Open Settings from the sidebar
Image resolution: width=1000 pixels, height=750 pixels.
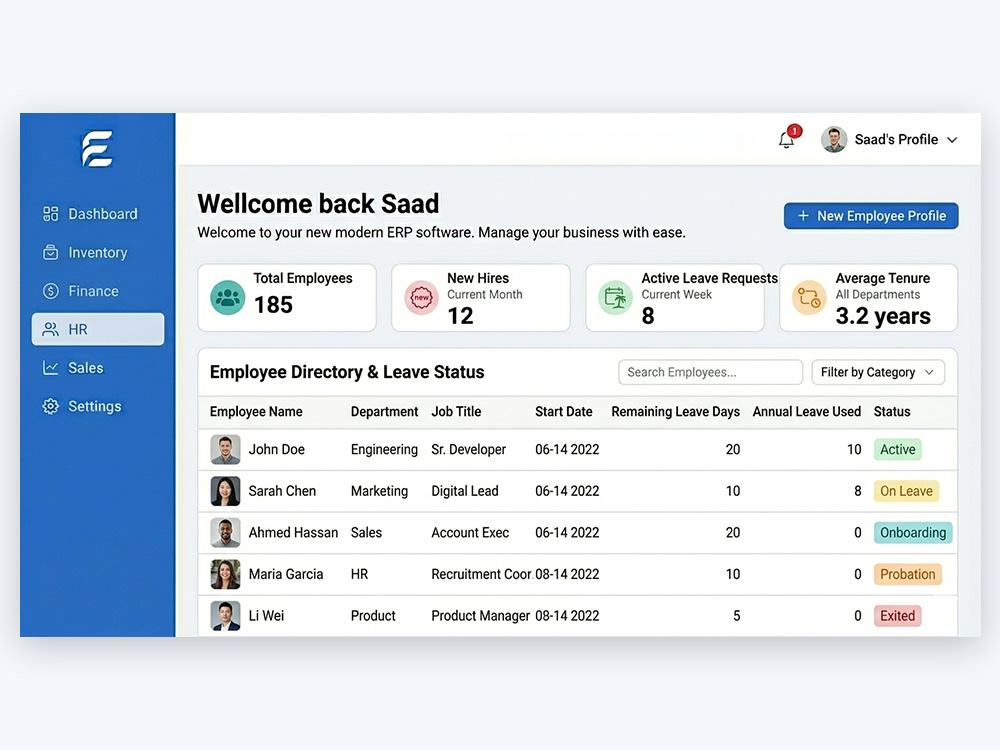[x=98, y=406]
